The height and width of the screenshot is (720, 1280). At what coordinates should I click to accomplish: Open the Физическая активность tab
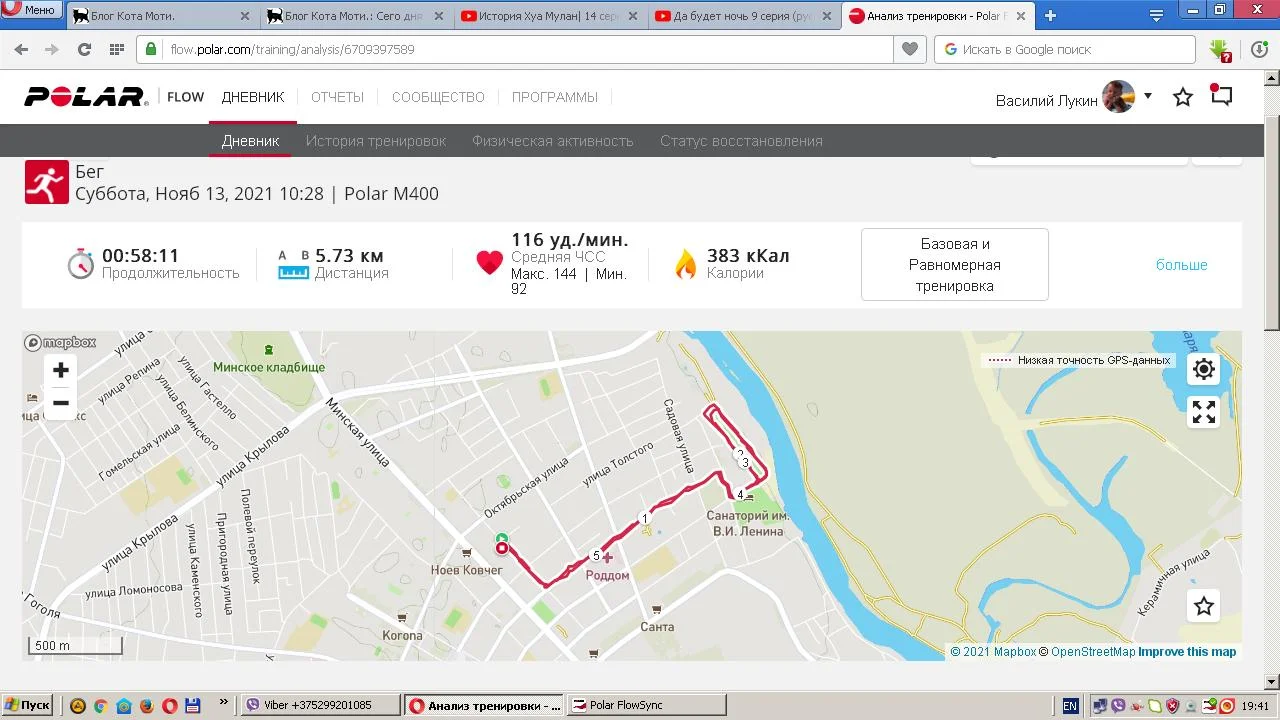553,141
